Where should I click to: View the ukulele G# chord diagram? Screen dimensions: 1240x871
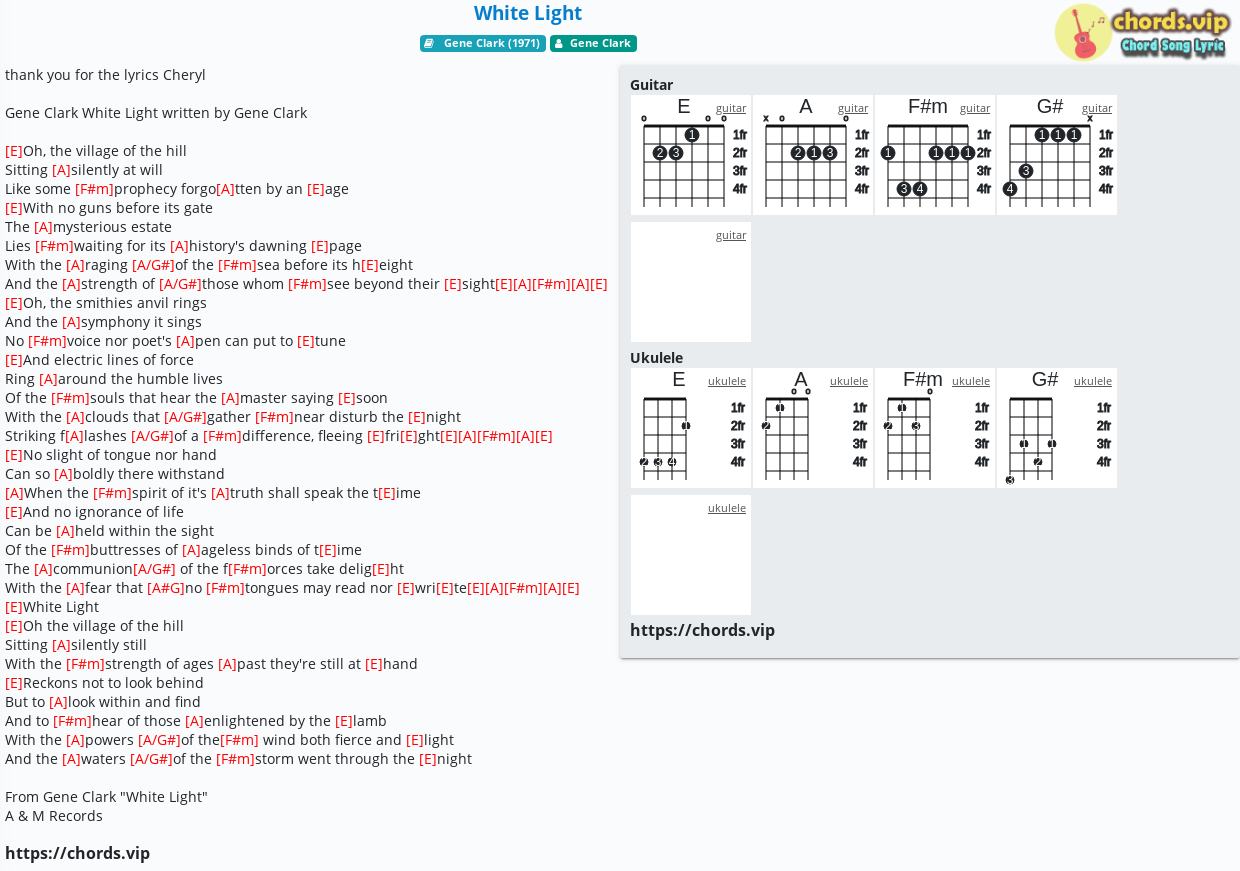1057,428
